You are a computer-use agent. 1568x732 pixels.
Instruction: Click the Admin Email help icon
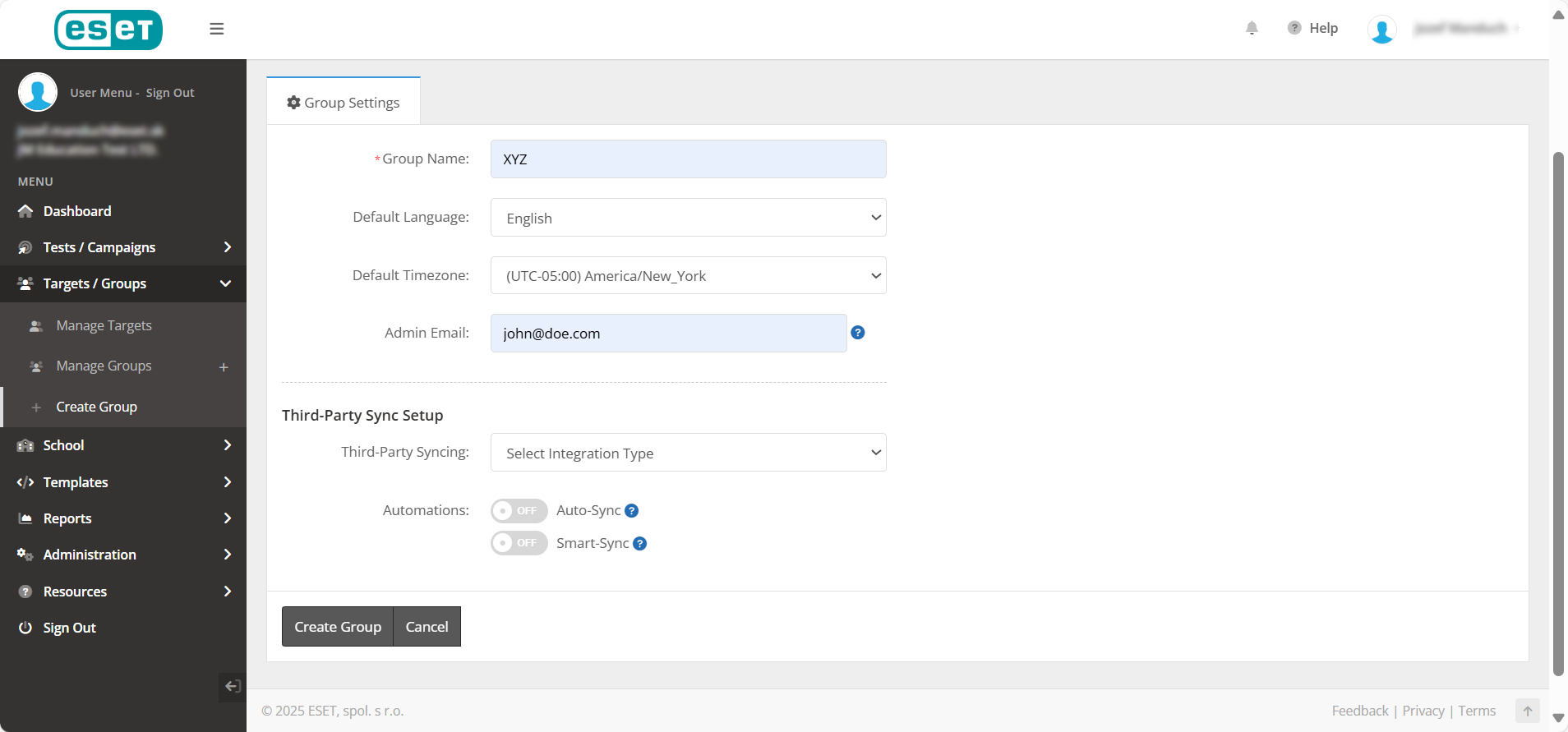point(858,333)
